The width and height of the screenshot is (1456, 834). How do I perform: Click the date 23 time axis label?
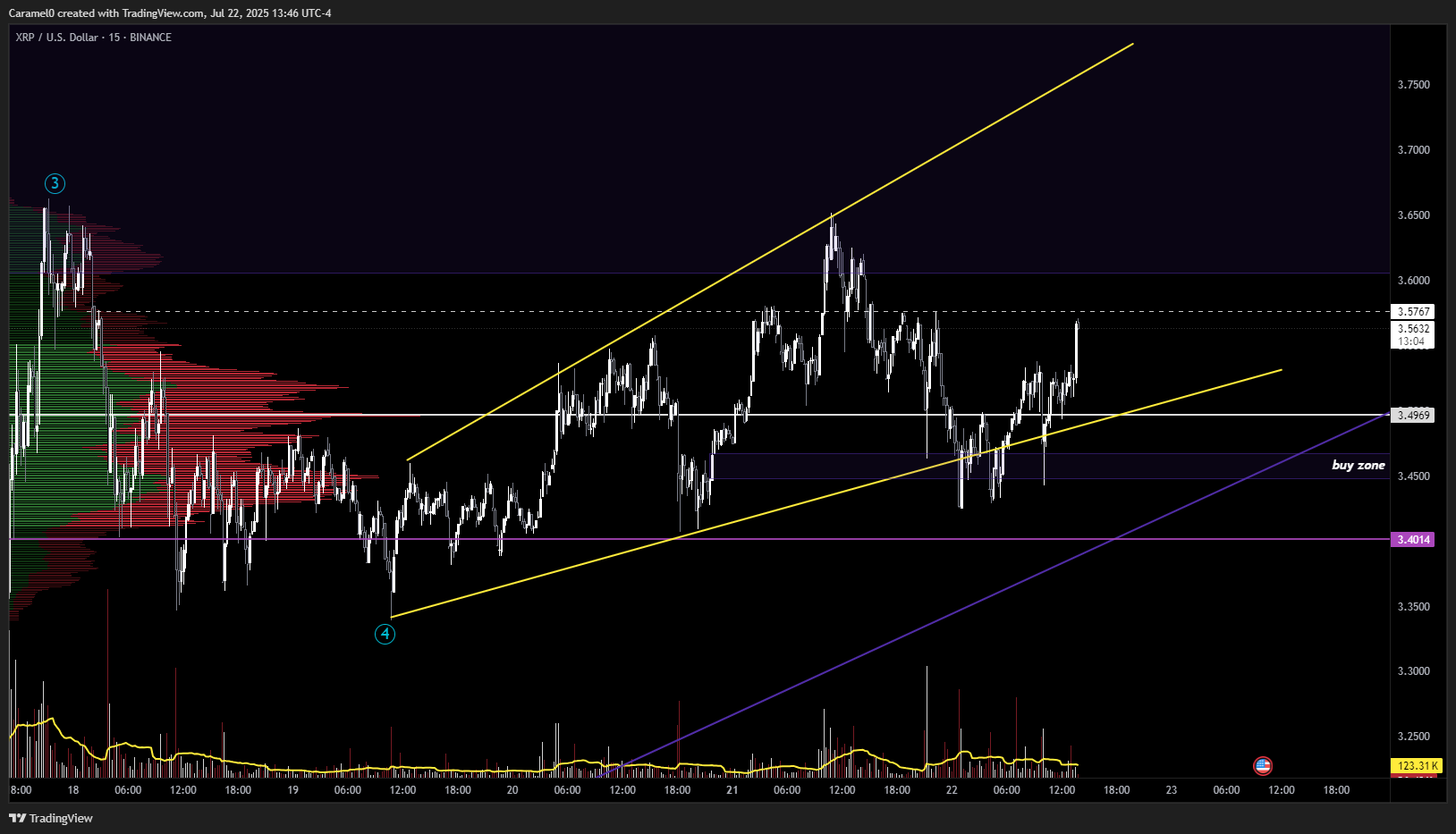pos(1172,790)
